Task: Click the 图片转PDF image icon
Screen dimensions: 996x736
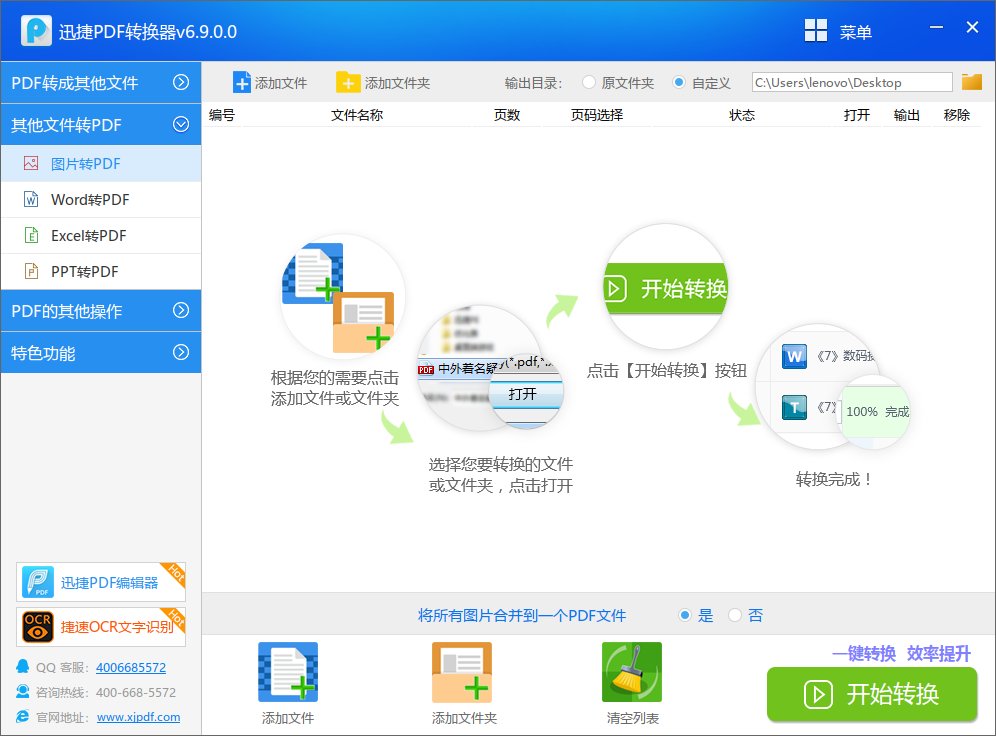Action: [30, 164]
